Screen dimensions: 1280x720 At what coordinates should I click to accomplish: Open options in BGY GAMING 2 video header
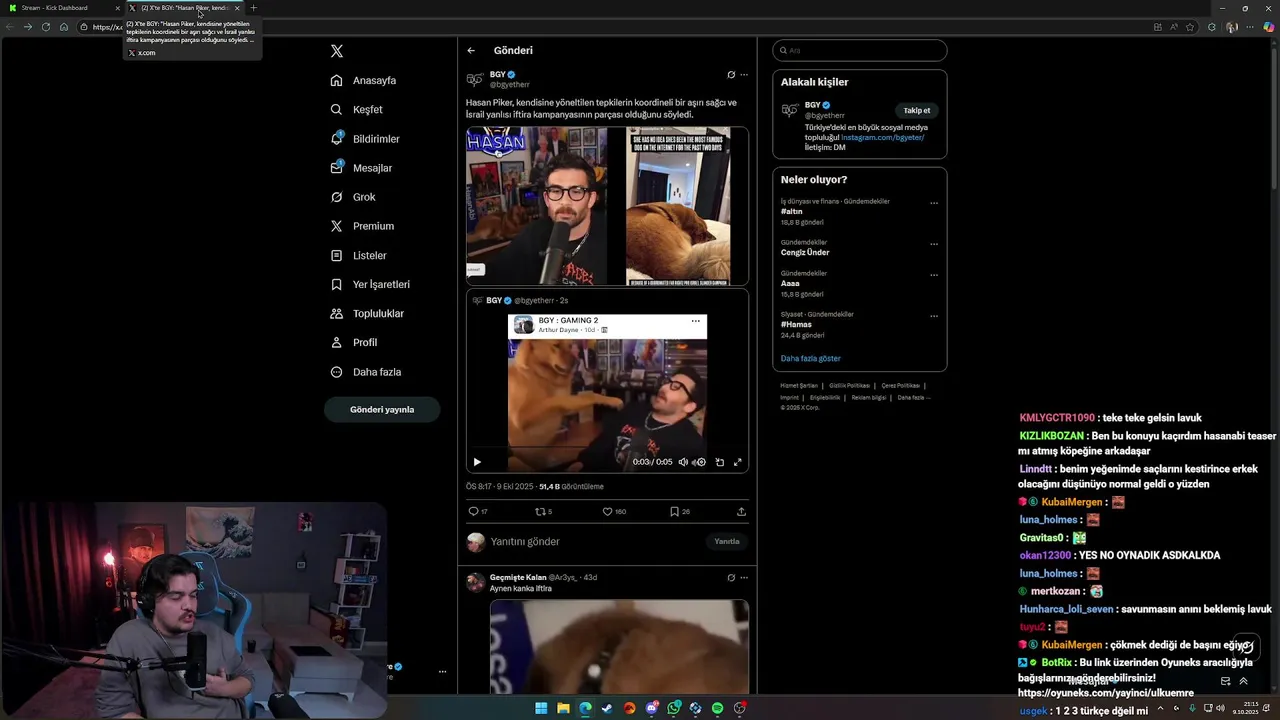(696, 321)
